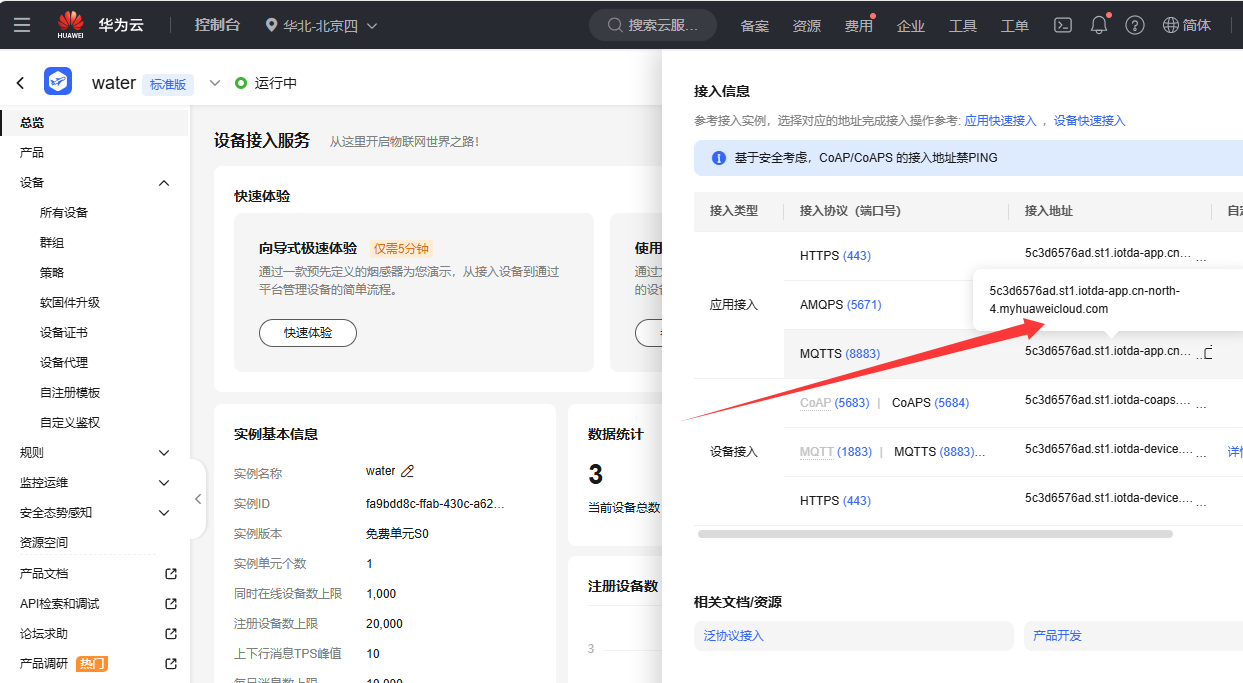Check notifications via the bell icon
The height and width of the screenshot is (683, 1243).
point(1098,24)
